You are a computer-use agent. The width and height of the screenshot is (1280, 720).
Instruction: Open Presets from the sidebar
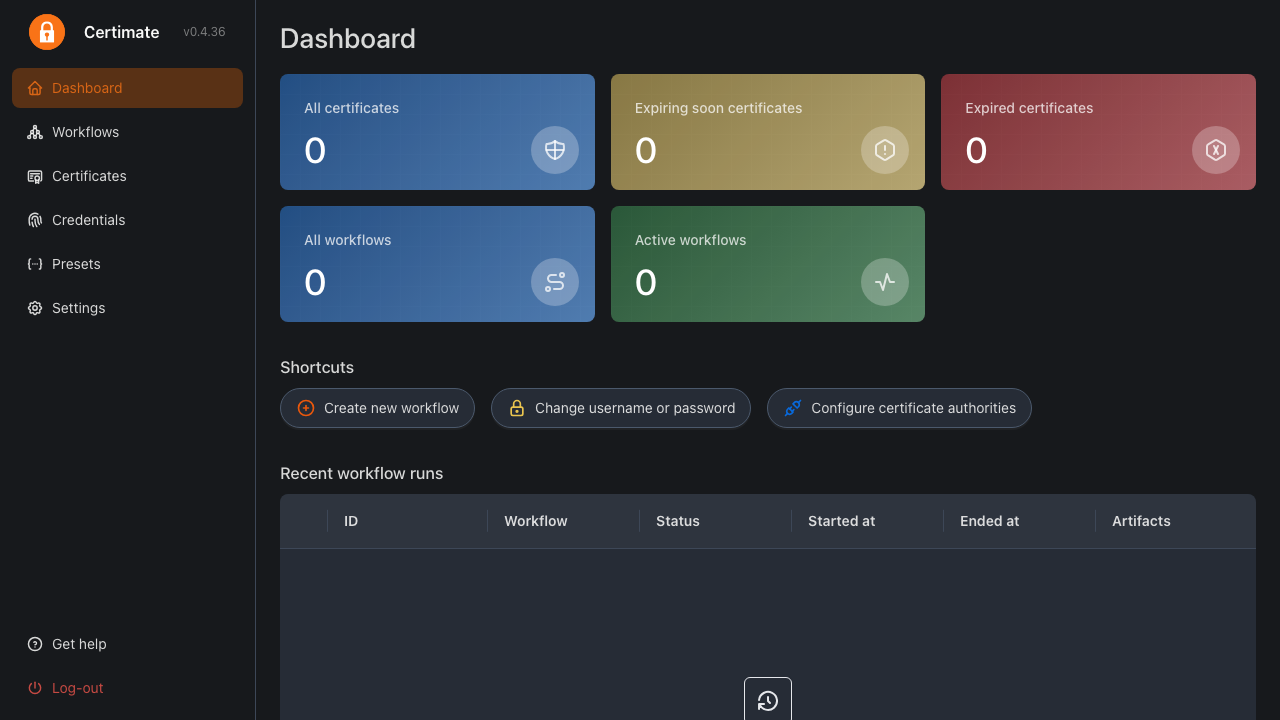[127, 264]
